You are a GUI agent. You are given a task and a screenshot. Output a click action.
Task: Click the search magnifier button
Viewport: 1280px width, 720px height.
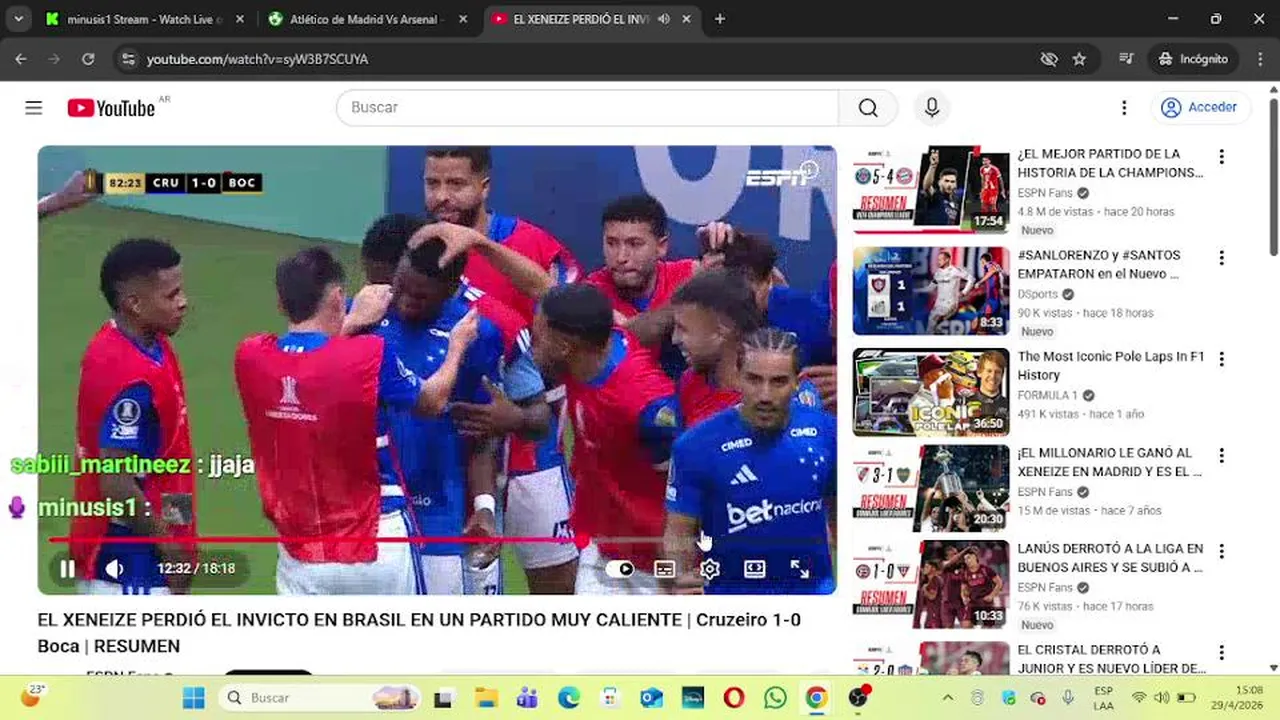868,108
